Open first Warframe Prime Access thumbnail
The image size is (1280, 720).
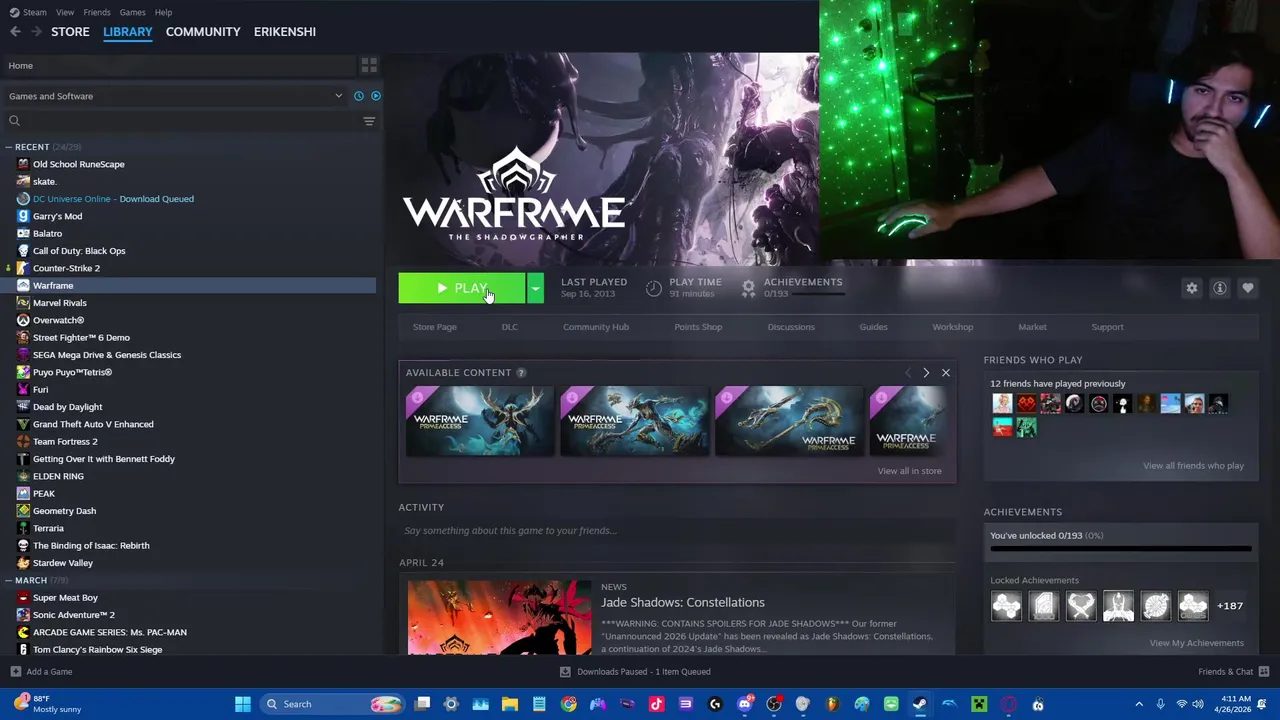pyautogui.click(x=480, y=421)
